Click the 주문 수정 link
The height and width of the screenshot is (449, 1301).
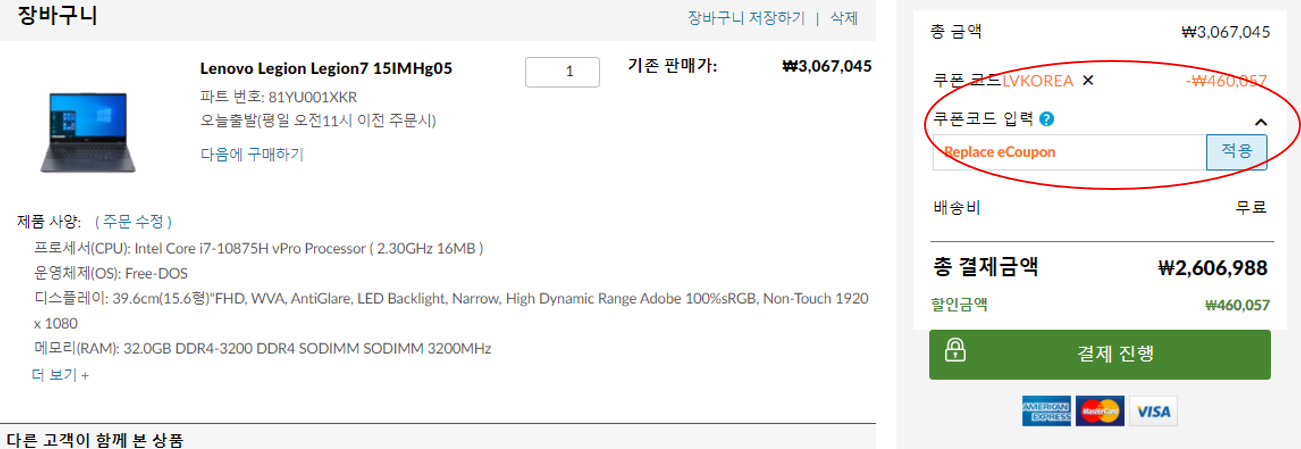(134, 221)
